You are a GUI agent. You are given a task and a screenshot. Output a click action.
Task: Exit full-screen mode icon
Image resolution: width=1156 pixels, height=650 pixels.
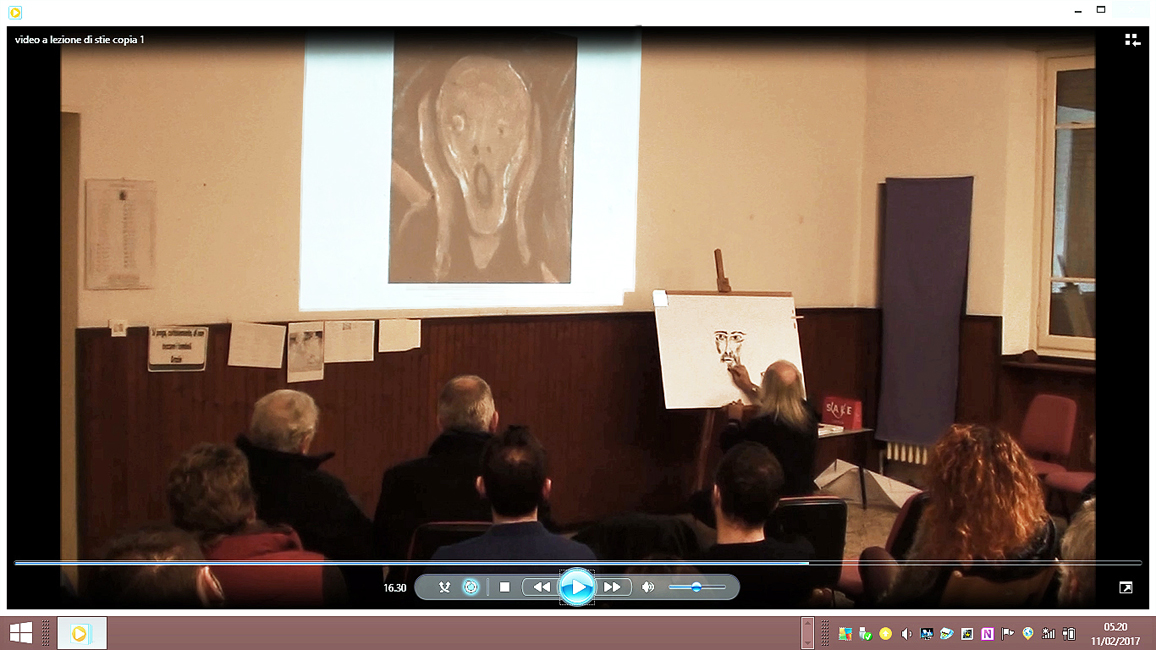(x=1126, y=587)
